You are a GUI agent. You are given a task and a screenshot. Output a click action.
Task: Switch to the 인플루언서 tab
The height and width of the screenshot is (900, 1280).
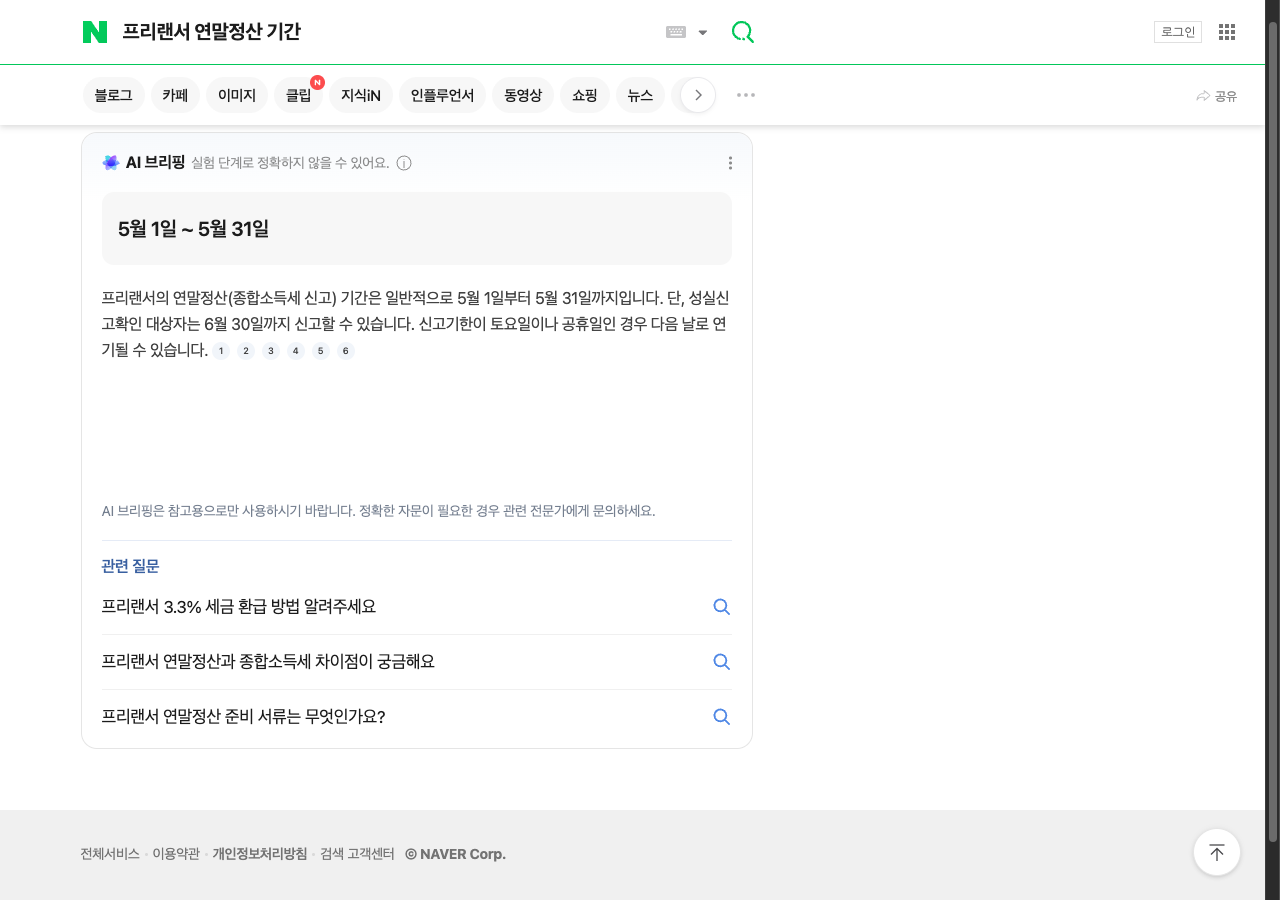pos(442,95)
